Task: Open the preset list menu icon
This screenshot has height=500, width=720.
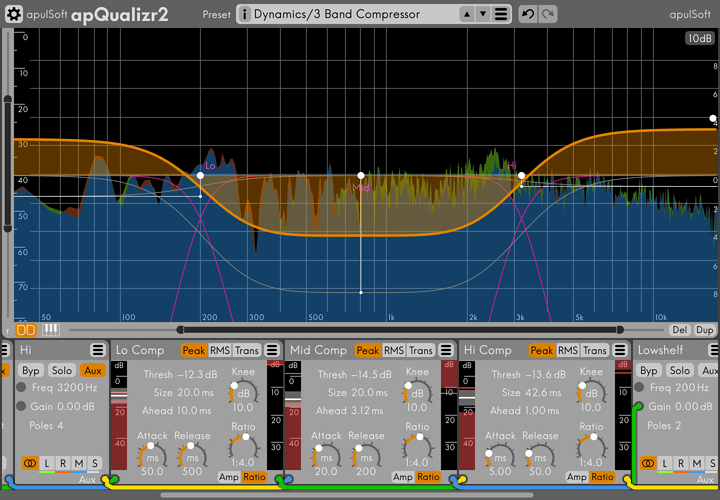Action: [501, 14]
